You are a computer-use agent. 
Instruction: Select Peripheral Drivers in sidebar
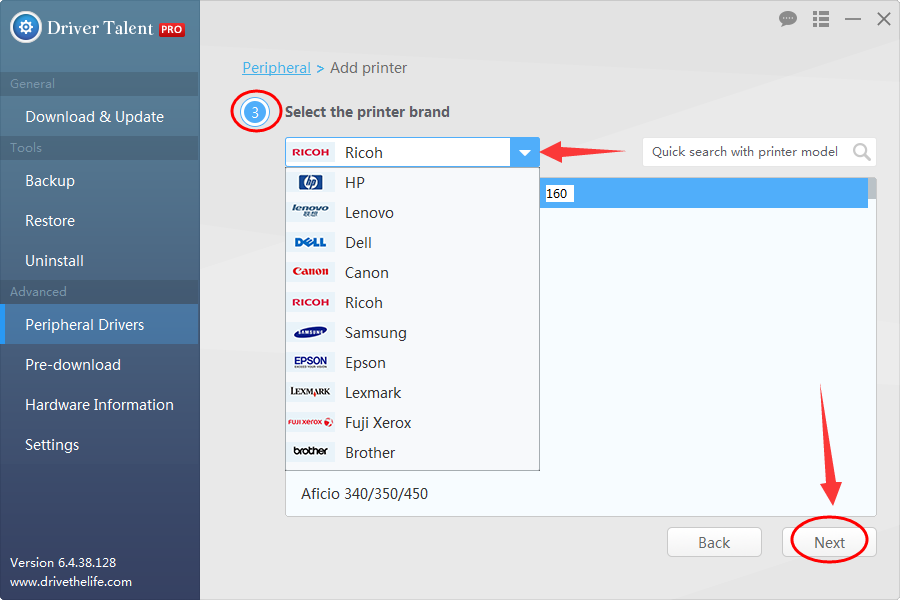coord(100,324)
